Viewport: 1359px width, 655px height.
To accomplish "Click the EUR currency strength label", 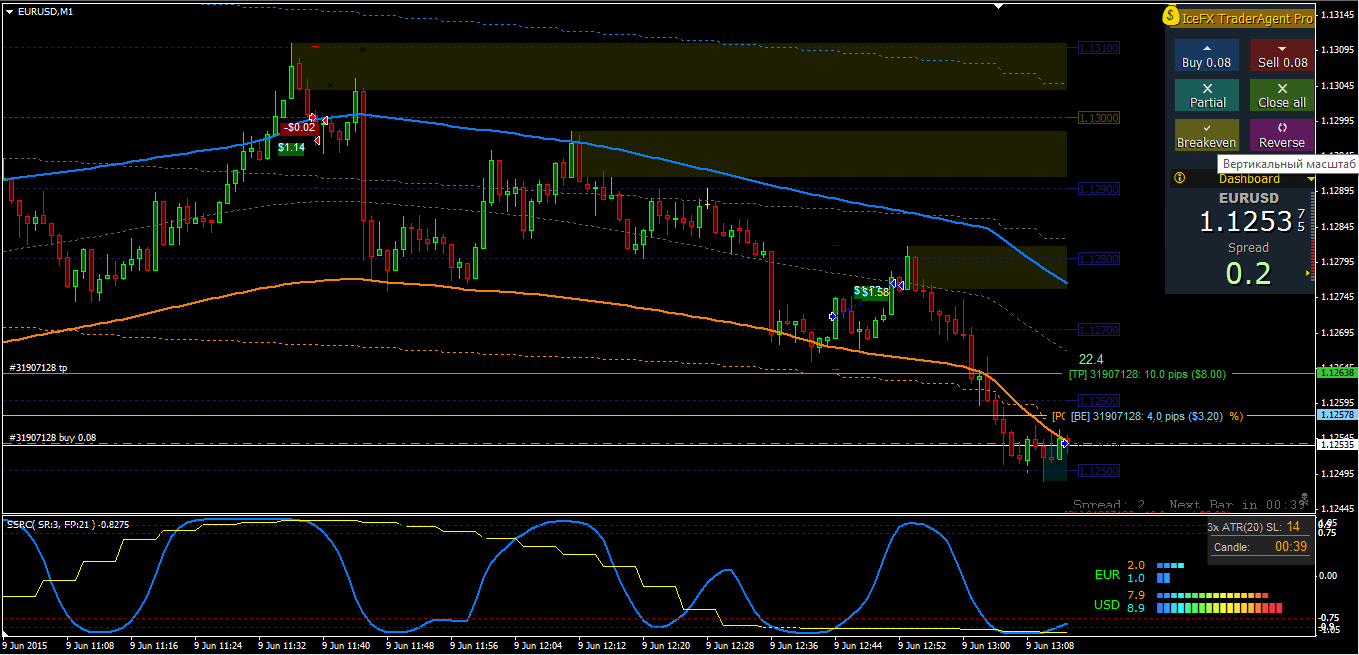I will tap(1107, 575).
